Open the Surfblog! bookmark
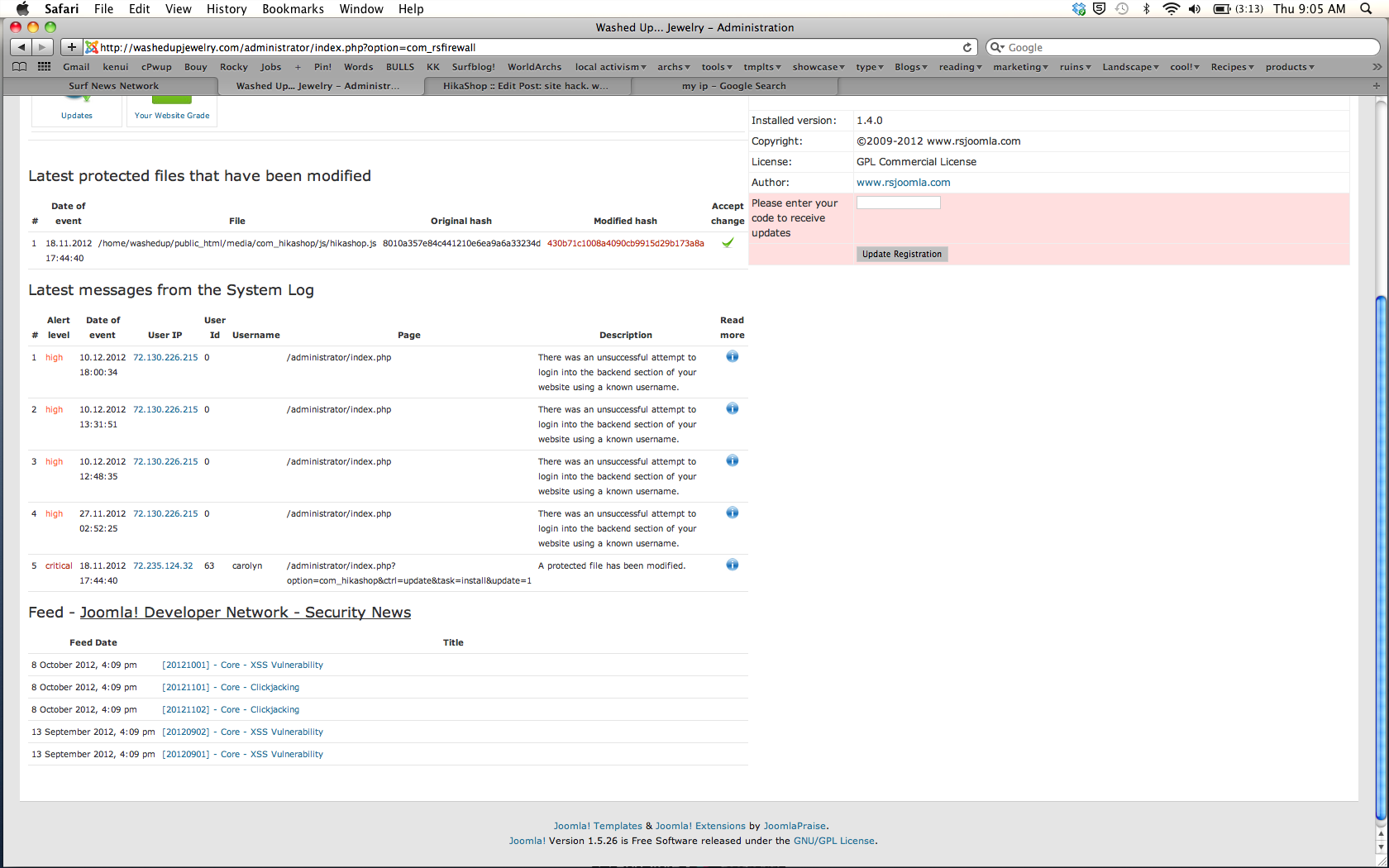This screenshot has height=868, width=1389. click(474, 67)
